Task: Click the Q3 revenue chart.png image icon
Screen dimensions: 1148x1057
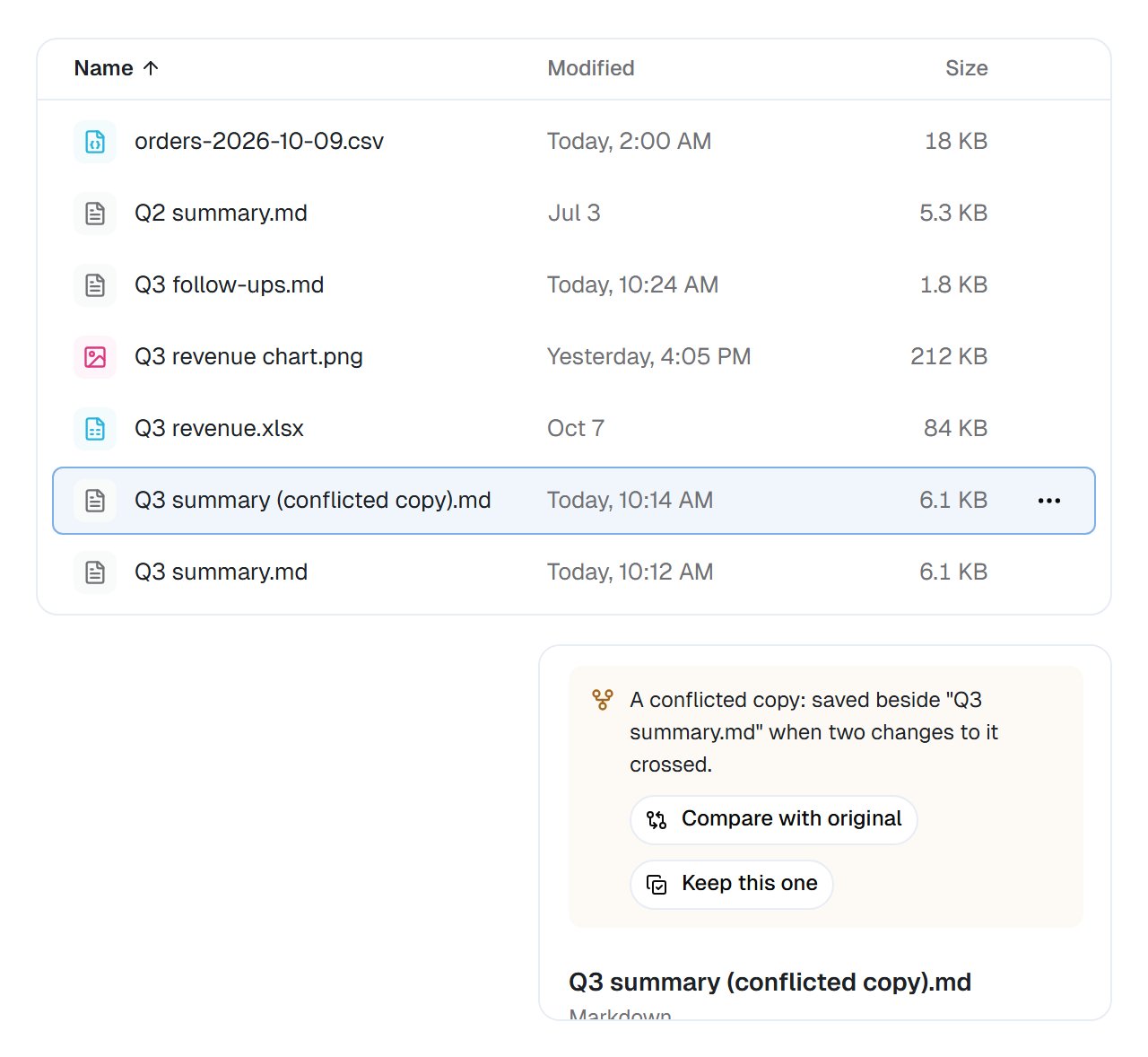Action: click(x=95, y=357)
